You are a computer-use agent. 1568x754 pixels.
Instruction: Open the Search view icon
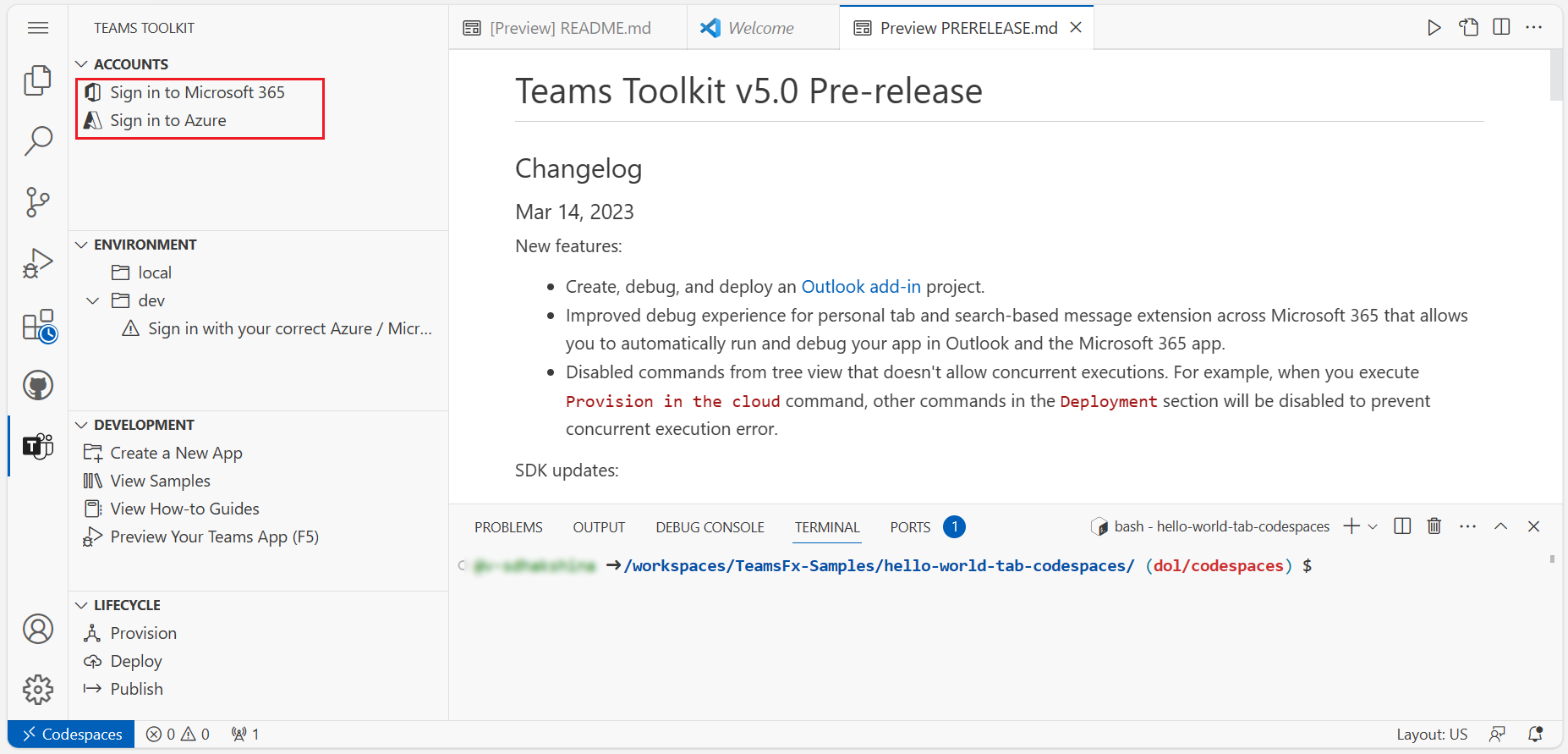38,140
